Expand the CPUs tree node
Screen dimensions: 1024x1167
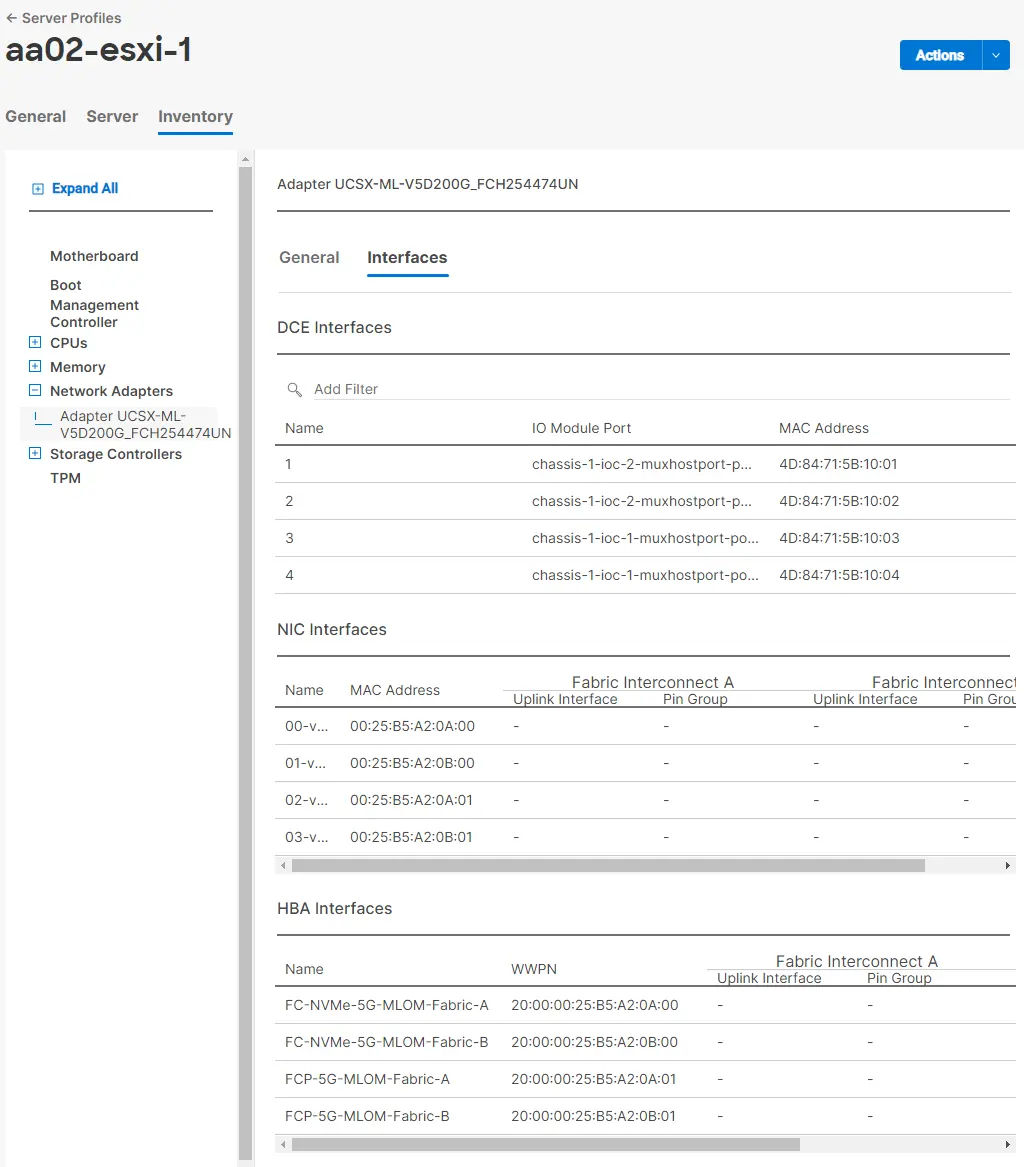35,342
